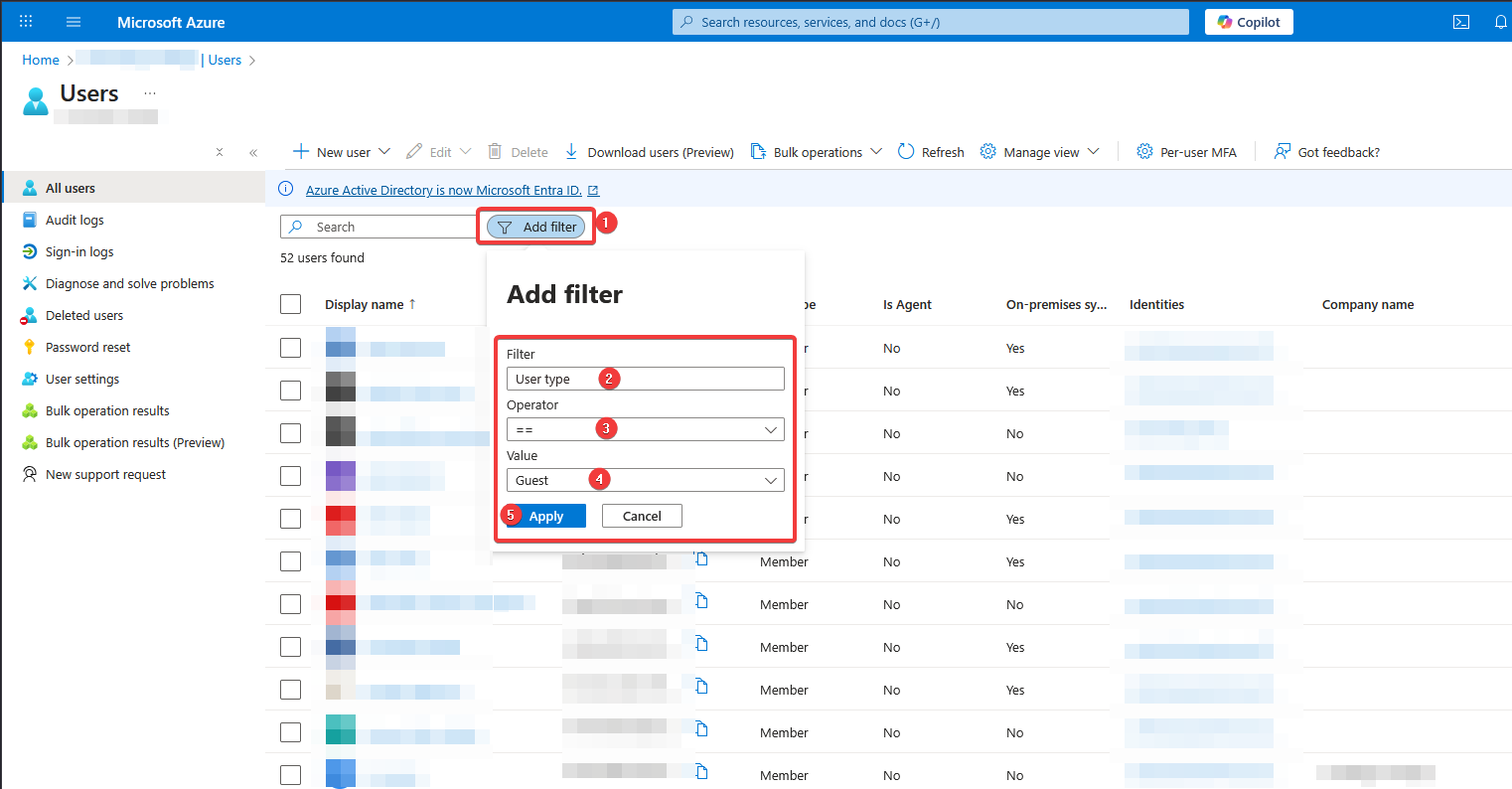Click the notifications bell icon

1500,22
